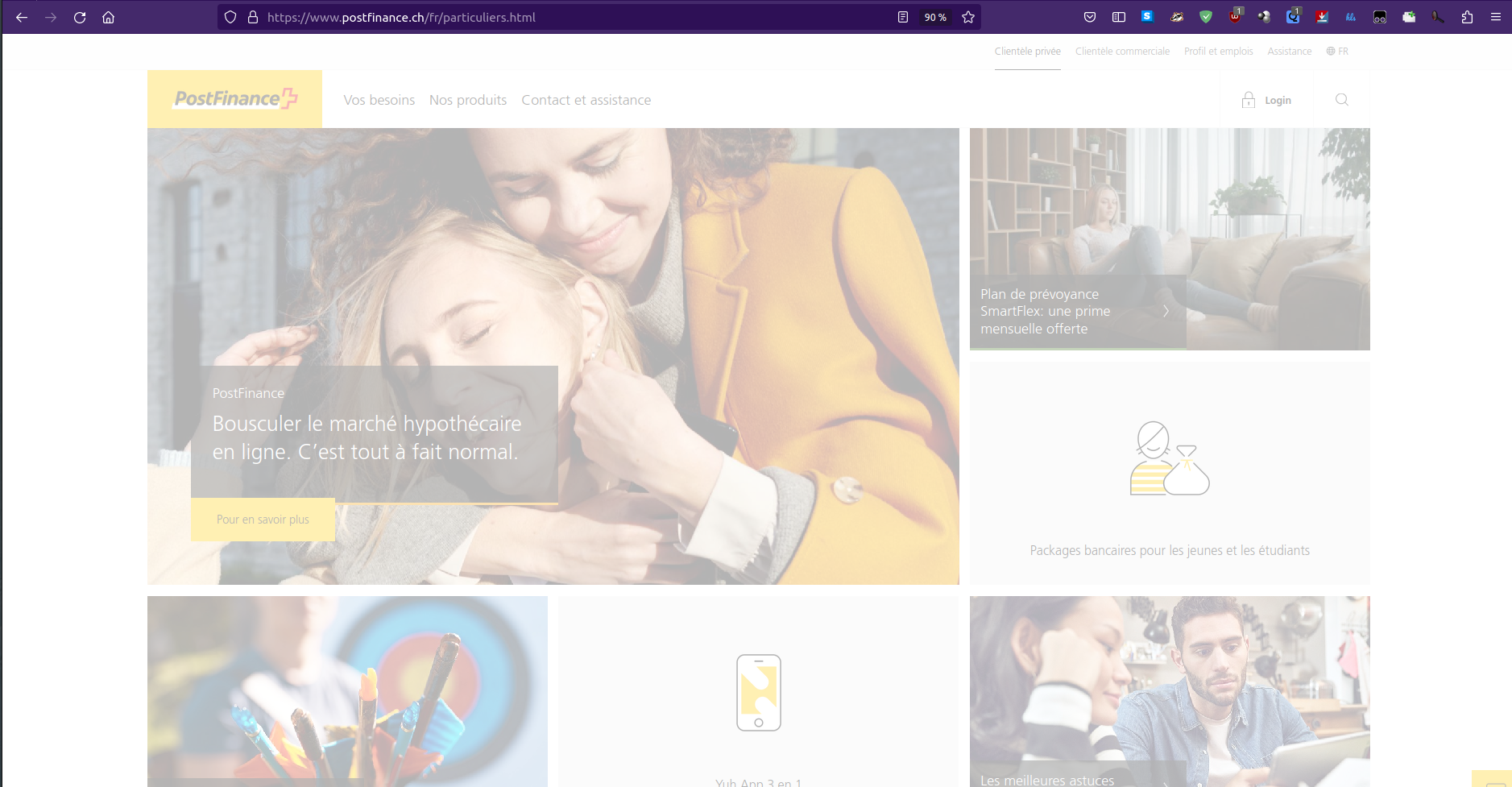1512x787 pixels.
Task: Open Profil et emplois
Action: (1219, 51)
